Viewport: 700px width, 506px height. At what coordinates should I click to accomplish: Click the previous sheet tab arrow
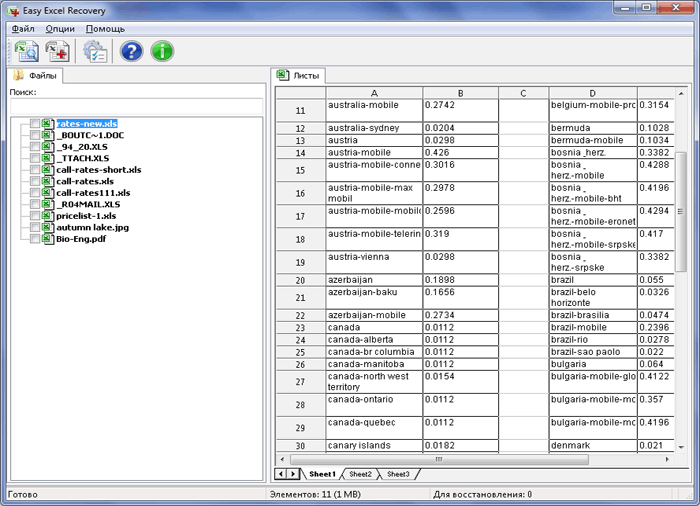pyautogui.click(x=281, y=474)
